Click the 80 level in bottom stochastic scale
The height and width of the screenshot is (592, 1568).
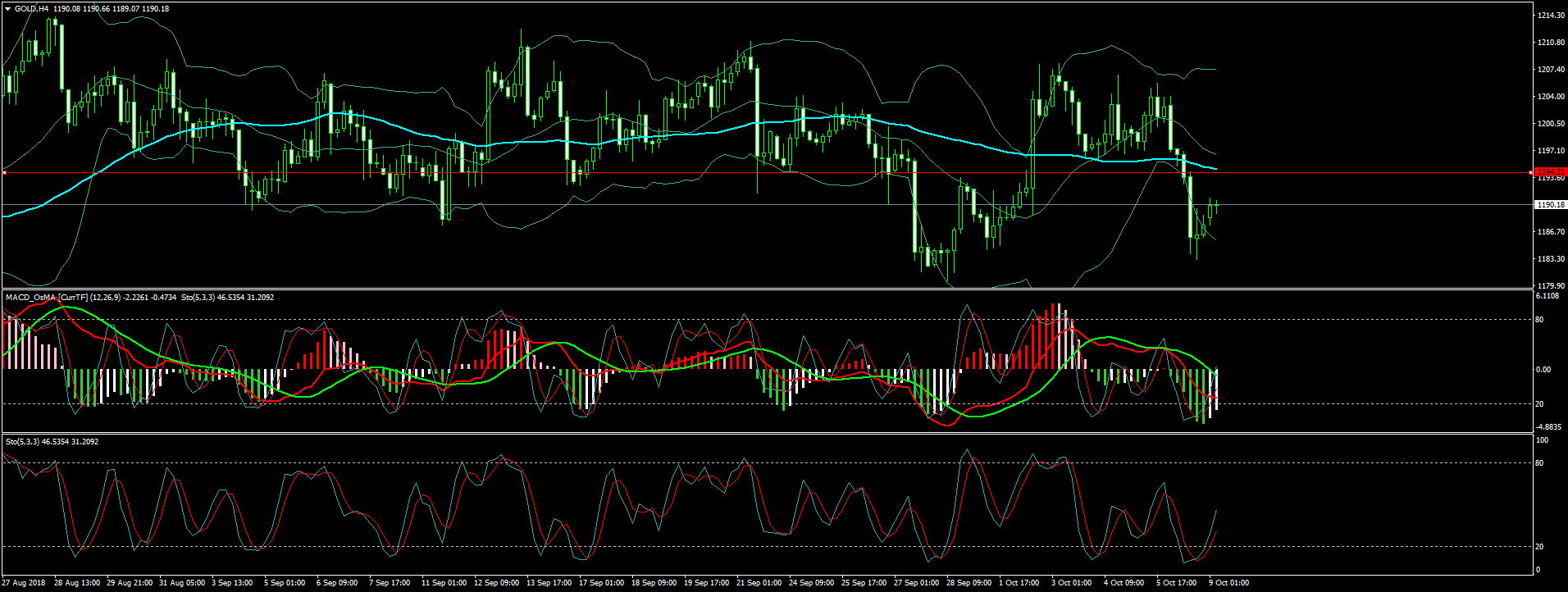1539,463
